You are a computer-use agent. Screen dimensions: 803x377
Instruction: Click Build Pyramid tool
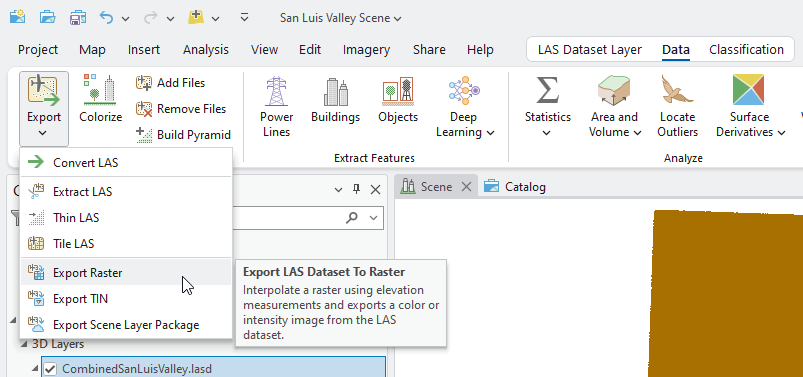tap(184, 135)
